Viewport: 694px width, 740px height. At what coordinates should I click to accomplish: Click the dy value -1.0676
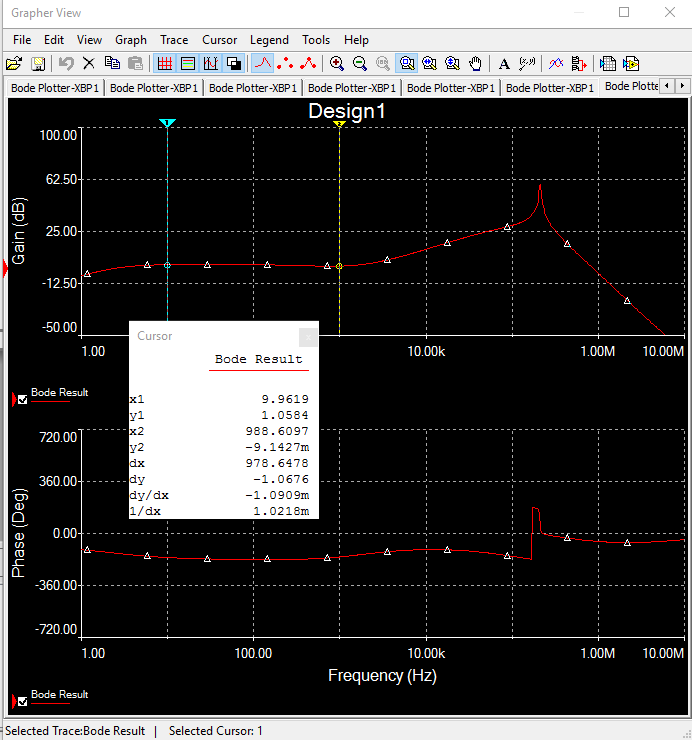coord(281,479)
